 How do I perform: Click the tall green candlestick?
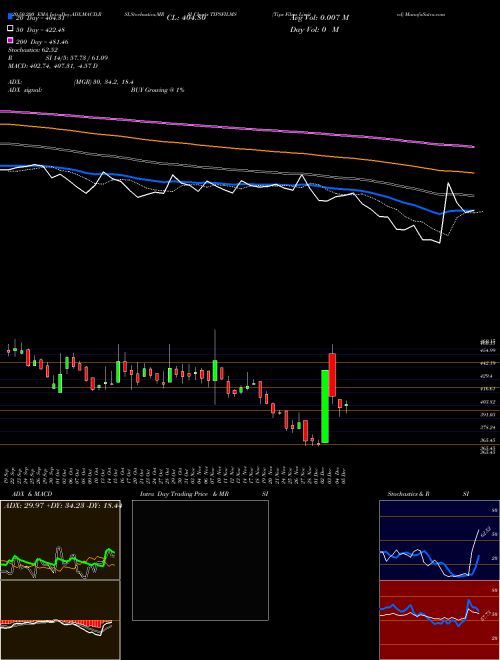tap(325, 406)
